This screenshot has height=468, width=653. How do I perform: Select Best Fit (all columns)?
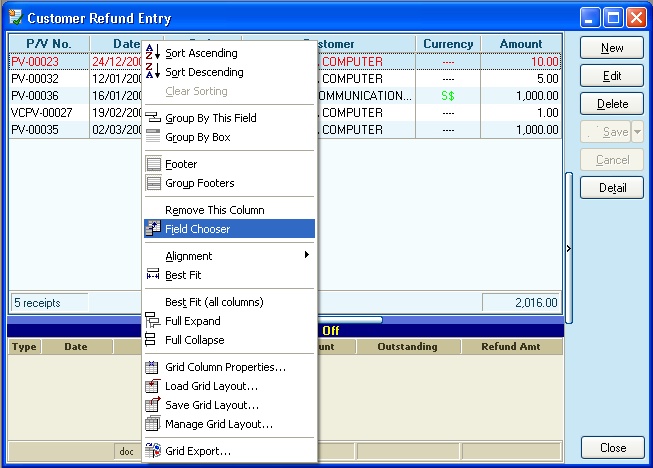point(229,302)
